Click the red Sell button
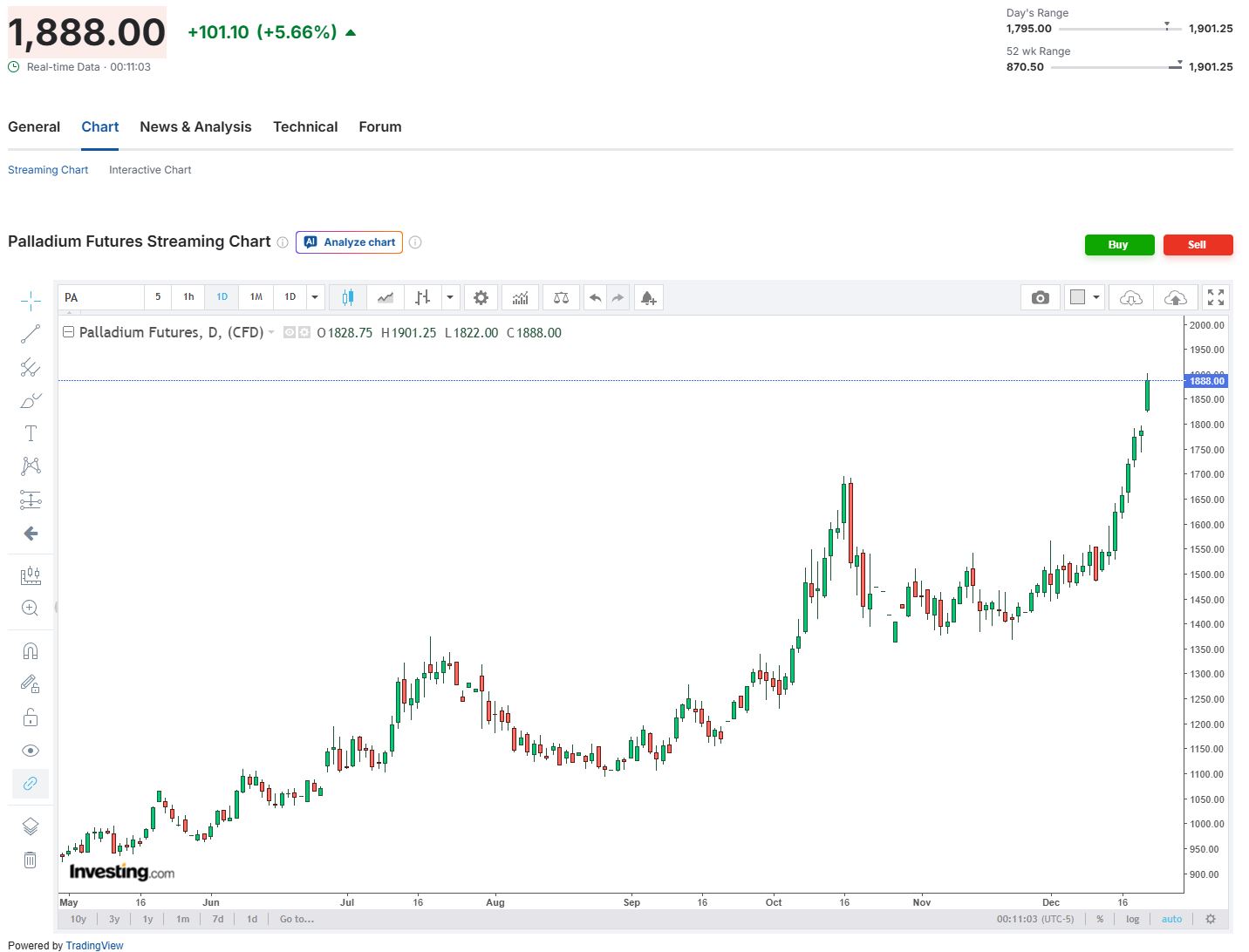Image resolution: width=1249 pixels, height=952 pixels. click(1198, 245)
